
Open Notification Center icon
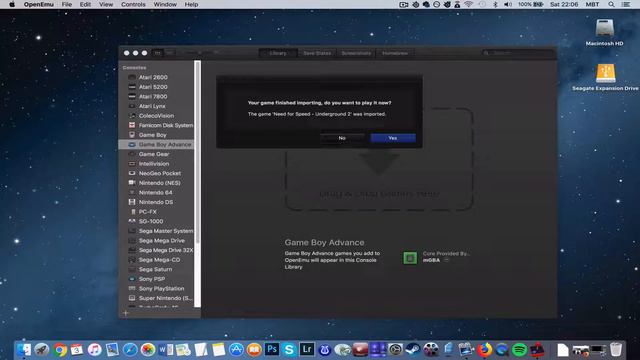pyautogui.click(x=625, y=4)
